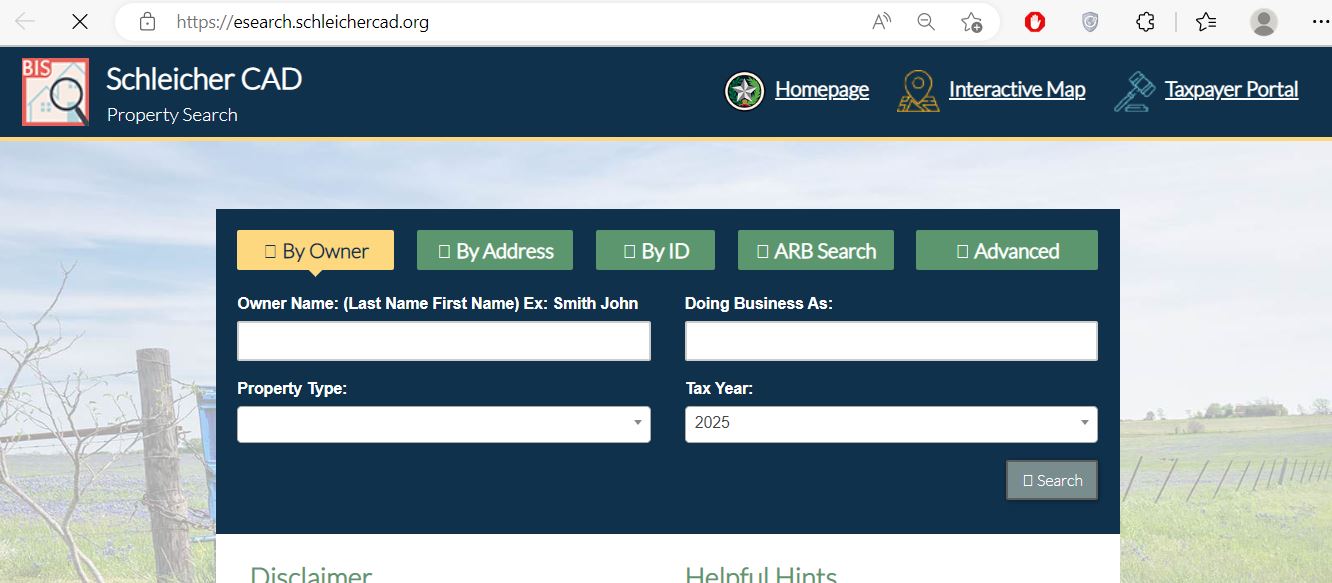Click the Interactive Map pin icon

(x=918, y=91)
